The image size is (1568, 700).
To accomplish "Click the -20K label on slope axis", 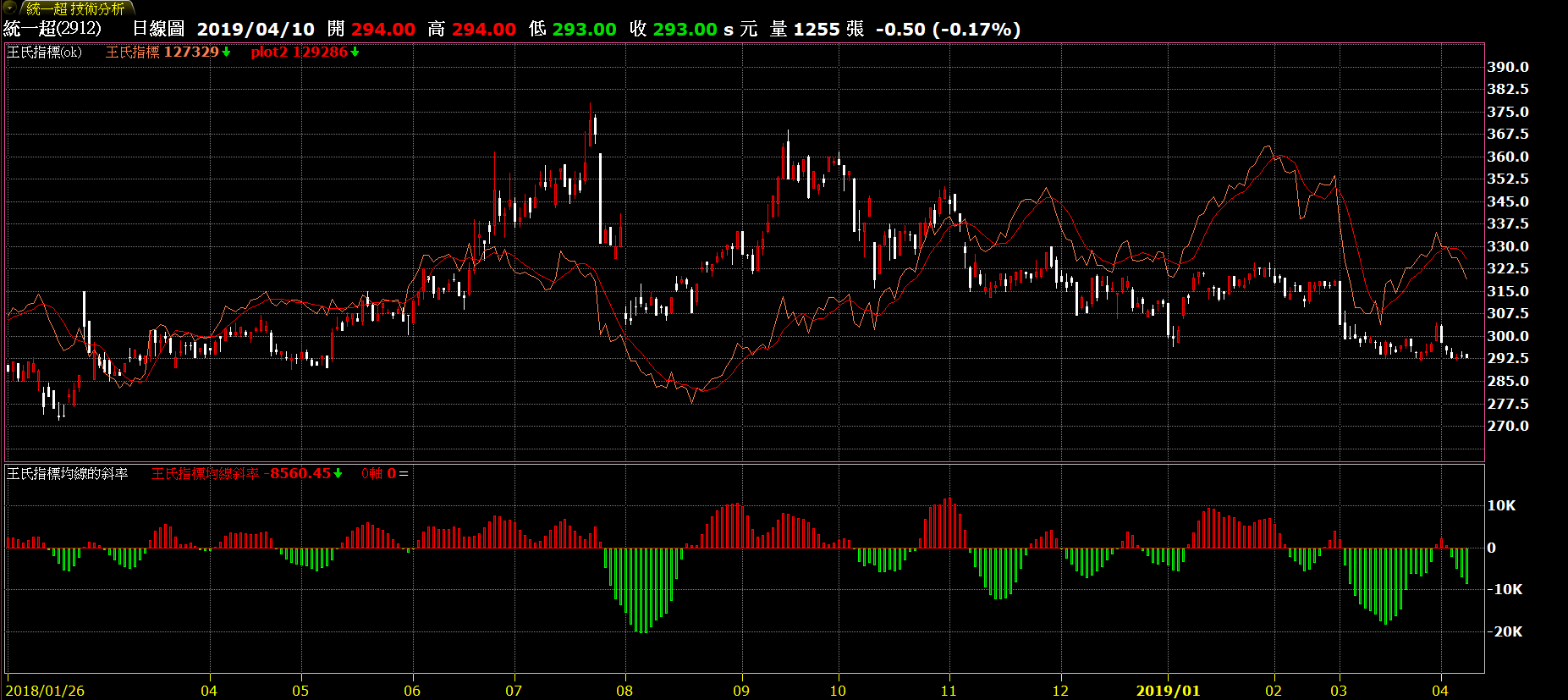I will click(x=1505, y=631).
